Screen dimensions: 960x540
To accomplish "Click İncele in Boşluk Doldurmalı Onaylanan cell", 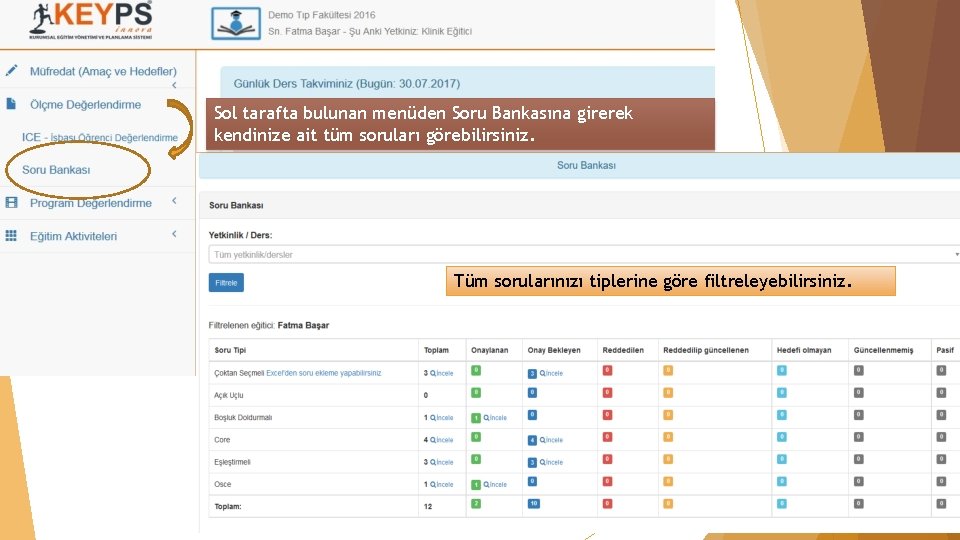I will pyautogui.click(x=495, y=418).
